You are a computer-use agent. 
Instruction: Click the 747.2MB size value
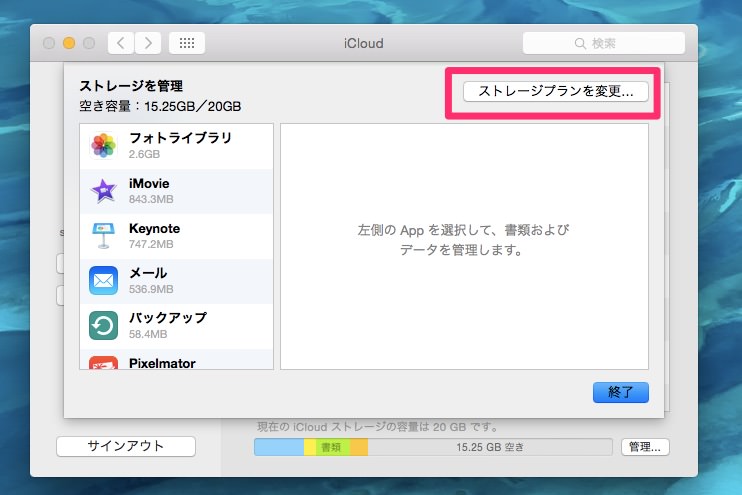point(151,244)
